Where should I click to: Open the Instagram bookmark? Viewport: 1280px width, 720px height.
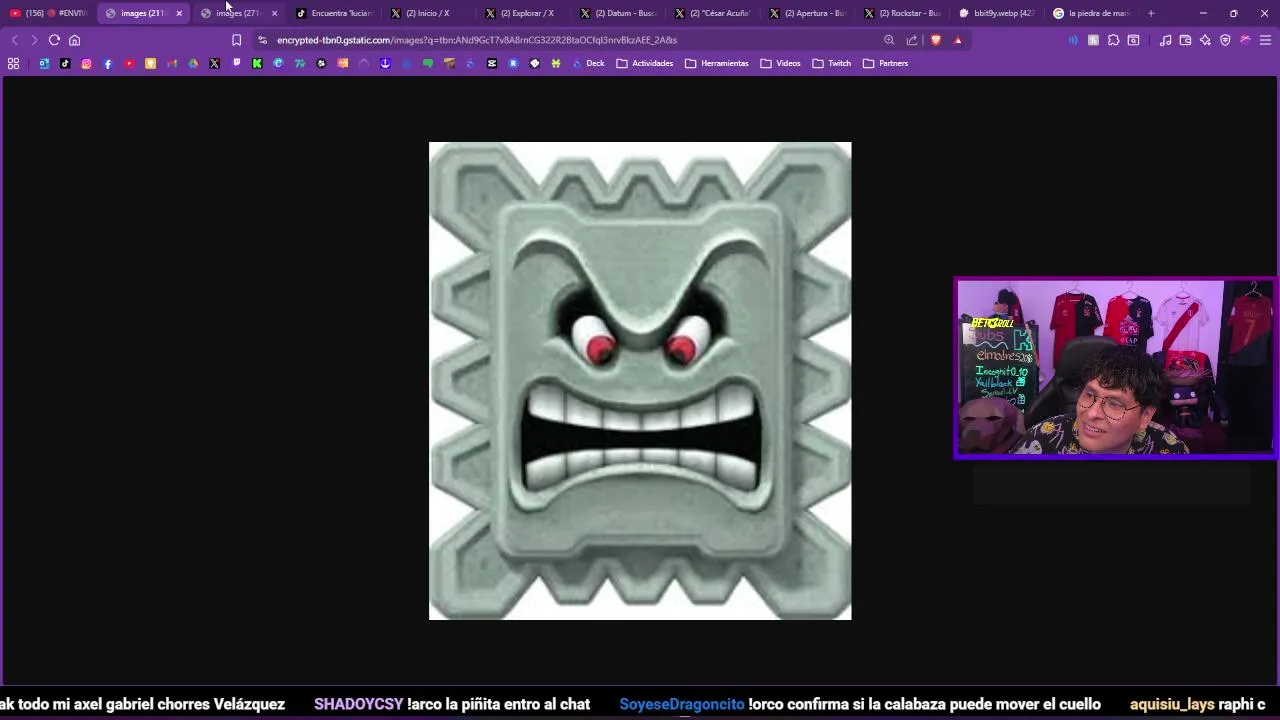(x=86, y=63)
